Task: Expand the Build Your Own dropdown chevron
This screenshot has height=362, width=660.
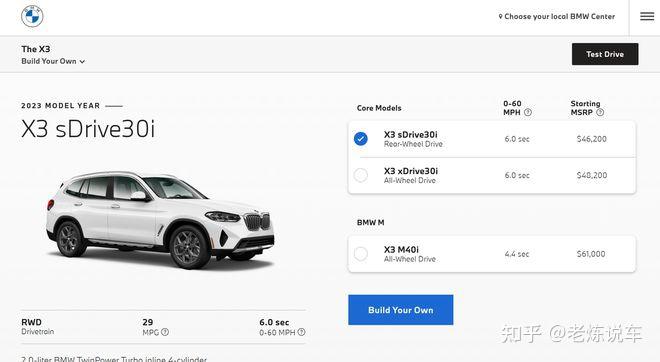Action: point(82,61)
